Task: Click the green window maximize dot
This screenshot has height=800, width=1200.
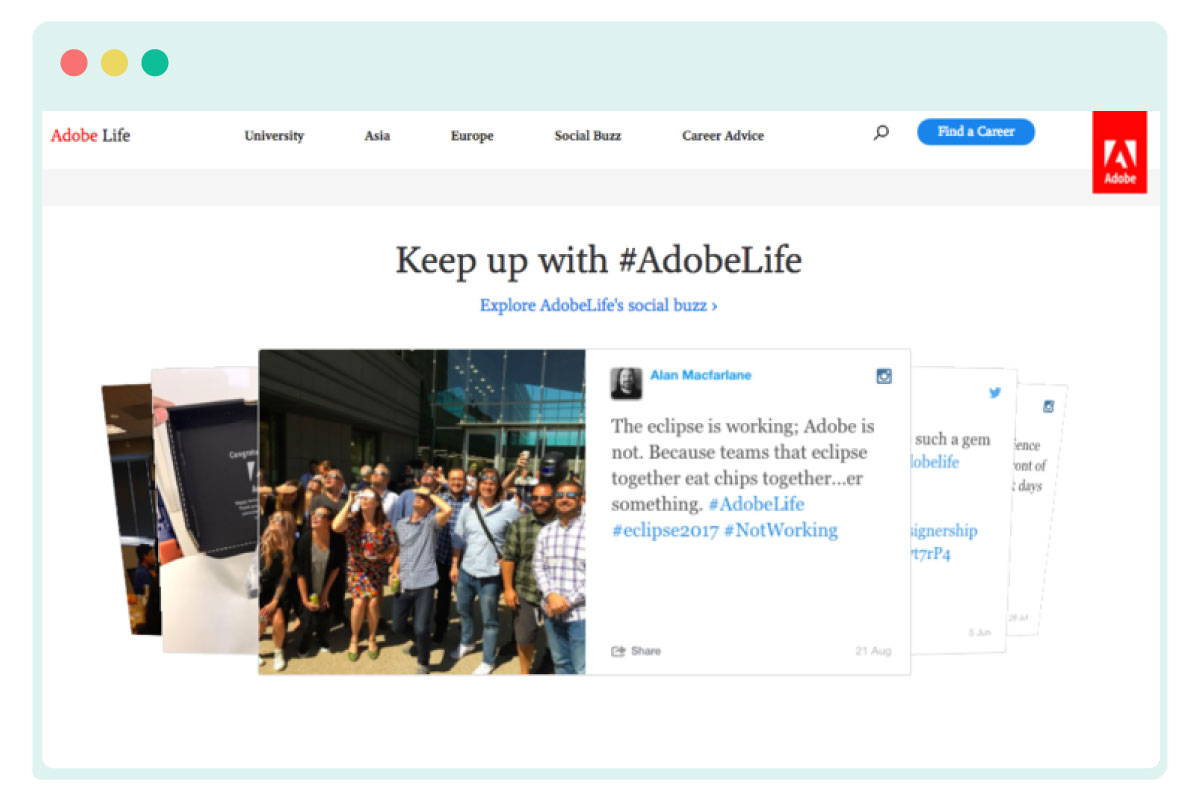Action: coord(155,63)
